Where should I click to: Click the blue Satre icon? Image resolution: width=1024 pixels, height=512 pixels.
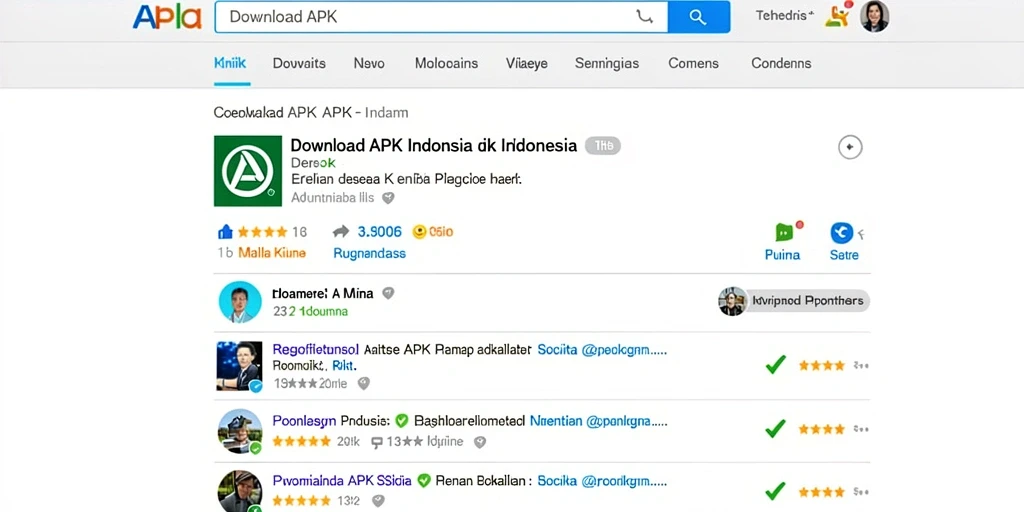842,232
